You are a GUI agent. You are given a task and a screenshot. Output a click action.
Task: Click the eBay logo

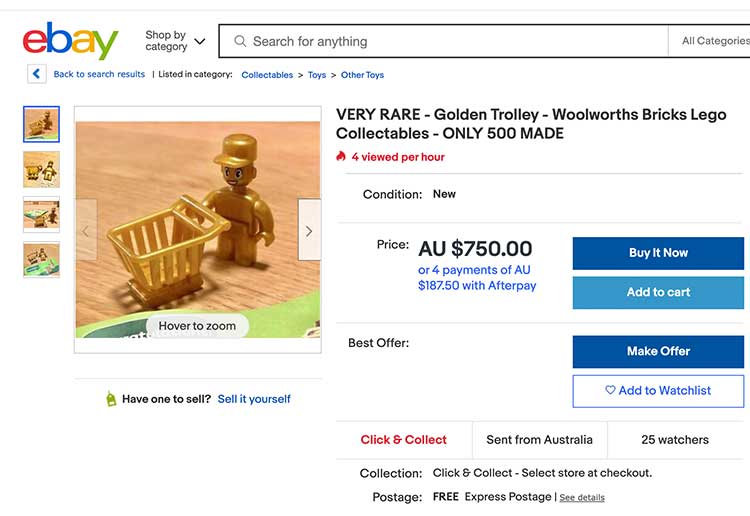(x=70, y=41)
